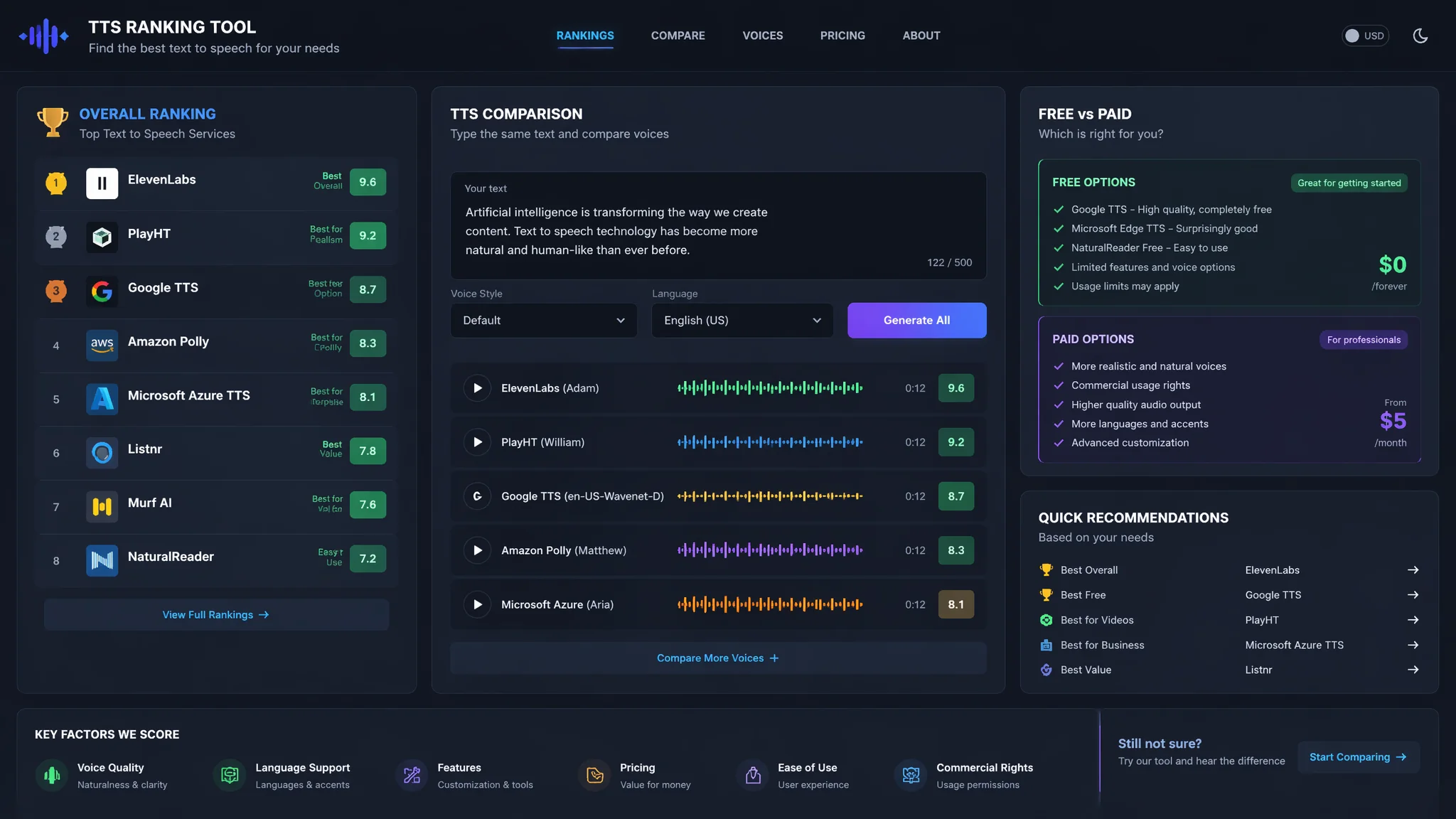1456x819 pixels.
Task: Open the Best Value Listnr arrow
Action: coord(1413,670)
